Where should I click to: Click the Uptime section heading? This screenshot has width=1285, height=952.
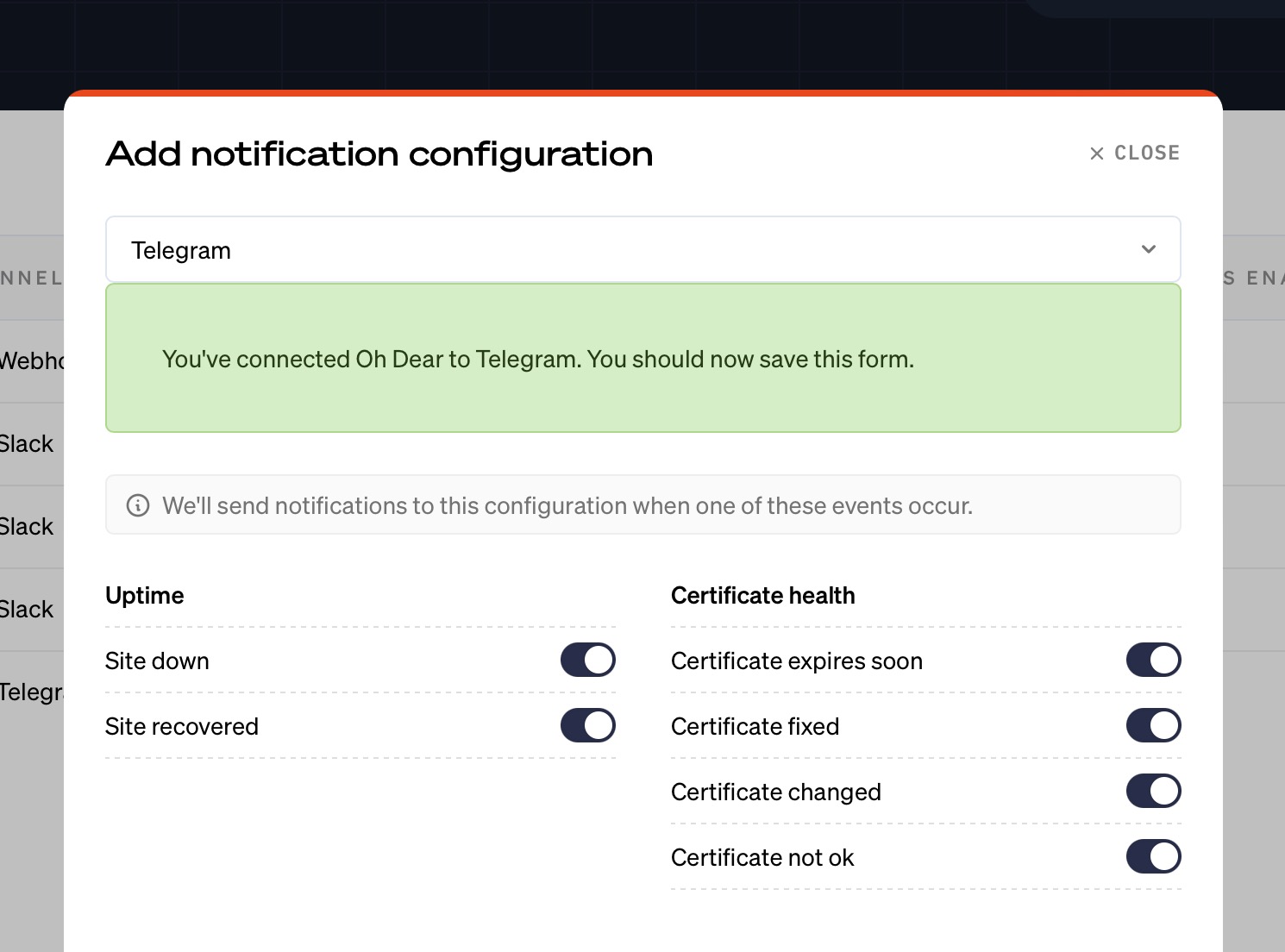tap(145, 596)
